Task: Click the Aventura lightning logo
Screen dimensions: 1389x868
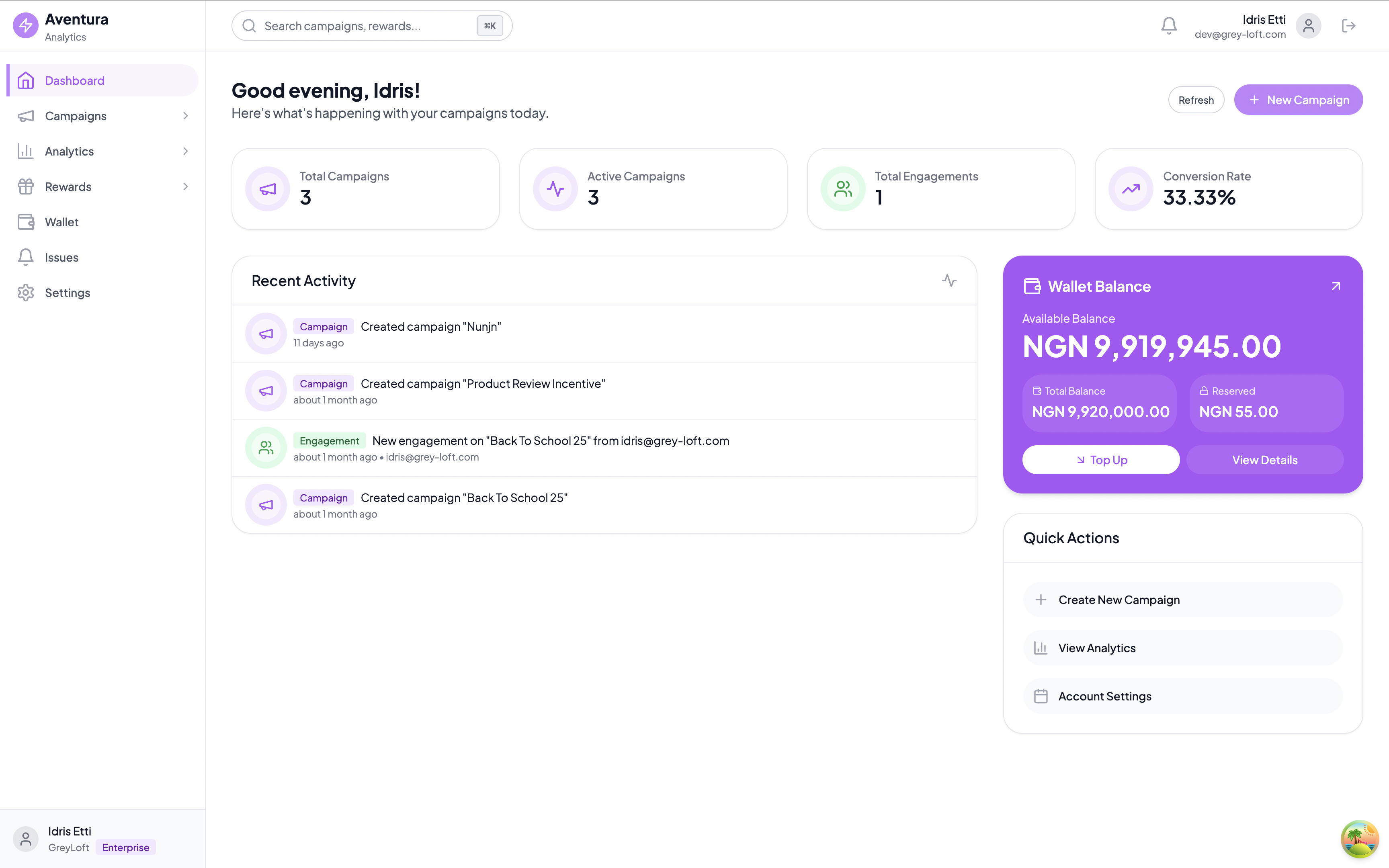Action: point(25,25)
